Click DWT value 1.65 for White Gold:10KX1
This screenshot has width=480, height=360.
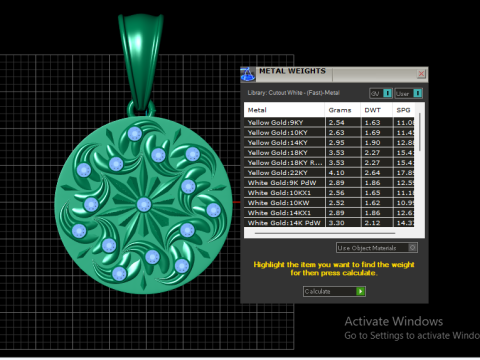pyautogui.click(x=372, y=193)
